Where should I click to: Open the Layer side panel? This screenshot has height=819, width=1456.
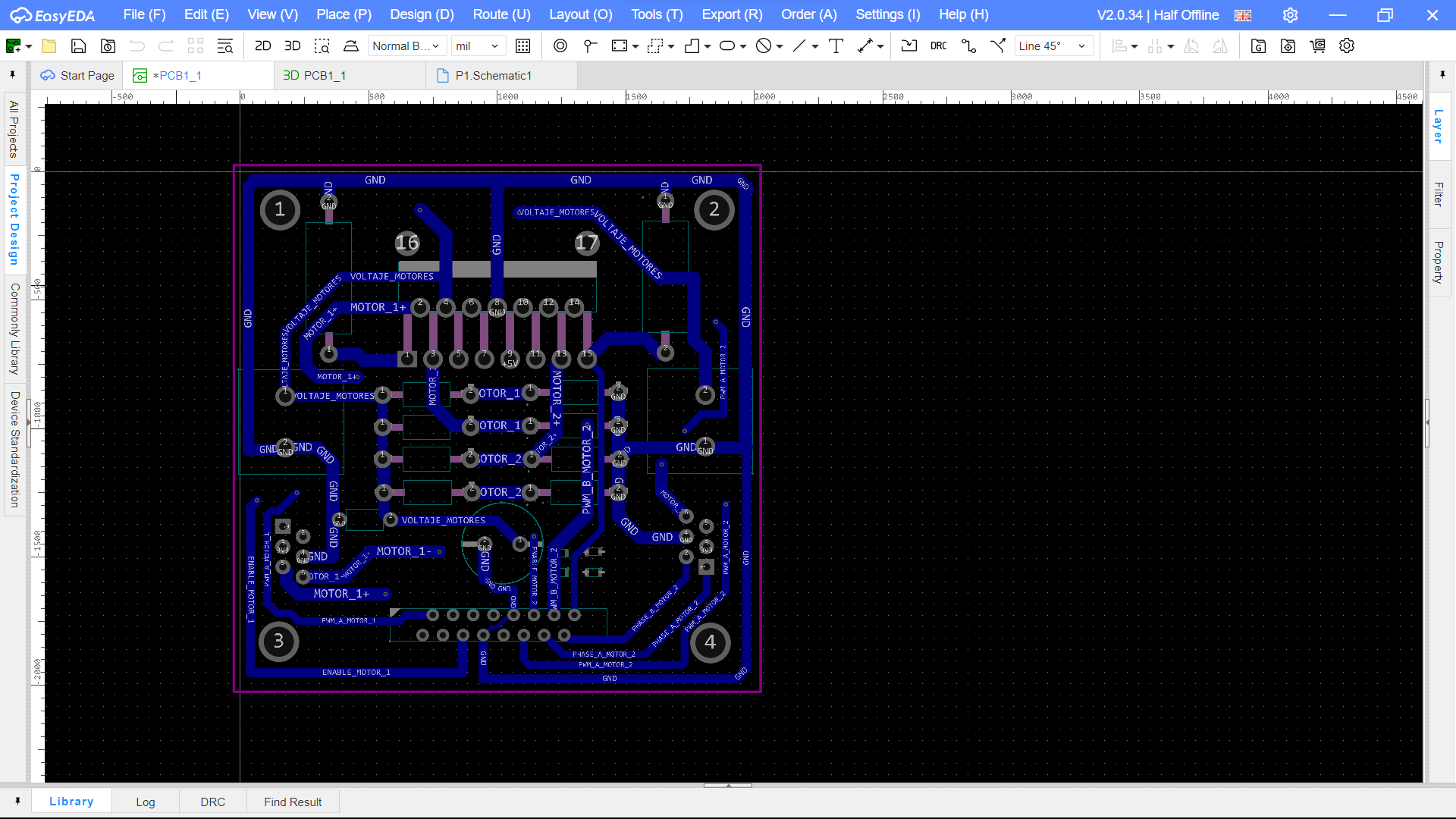[1438, 127]
